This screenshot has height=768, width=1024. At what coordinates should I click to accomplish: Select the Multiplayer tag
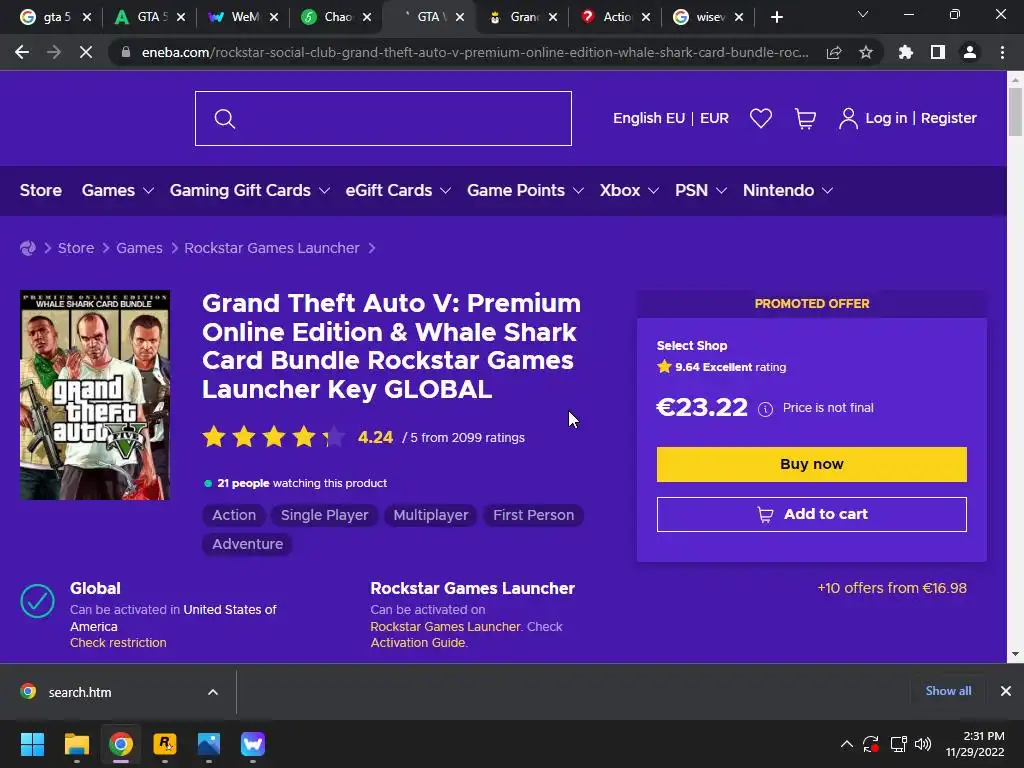click(430, 515)
